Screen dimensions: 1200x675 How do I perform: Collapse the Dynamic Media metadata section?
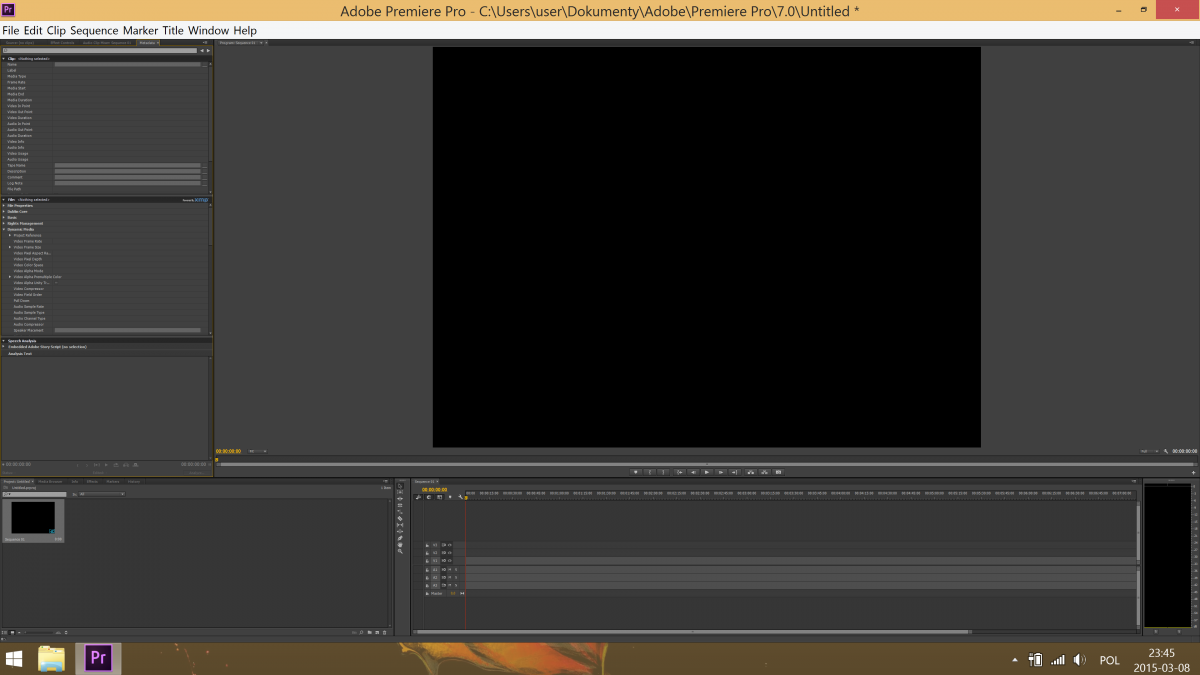(x=4, y=229)
